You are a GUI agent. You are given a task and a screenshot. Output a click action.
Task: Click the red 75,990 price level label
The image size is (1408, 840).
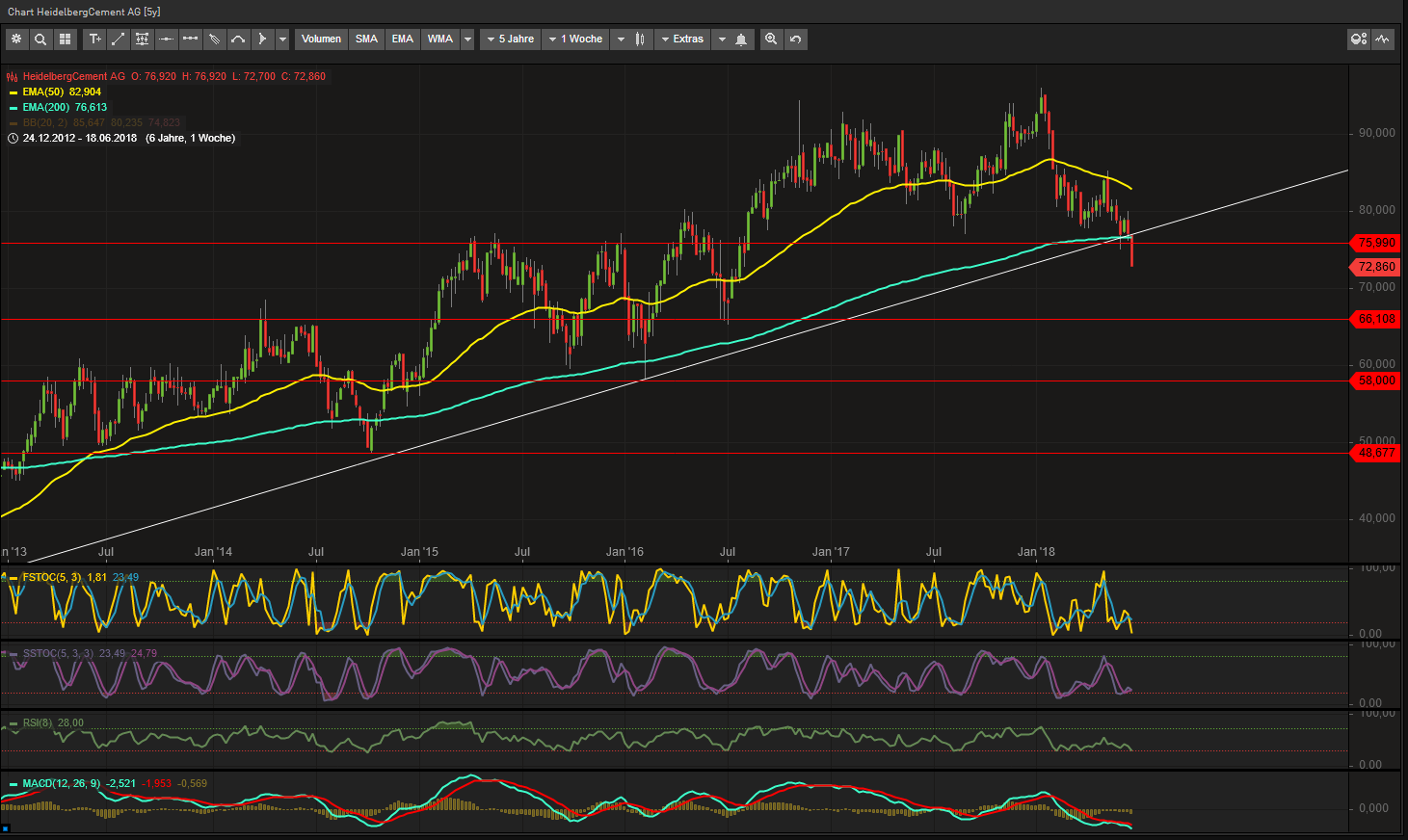pos(1376,243)
